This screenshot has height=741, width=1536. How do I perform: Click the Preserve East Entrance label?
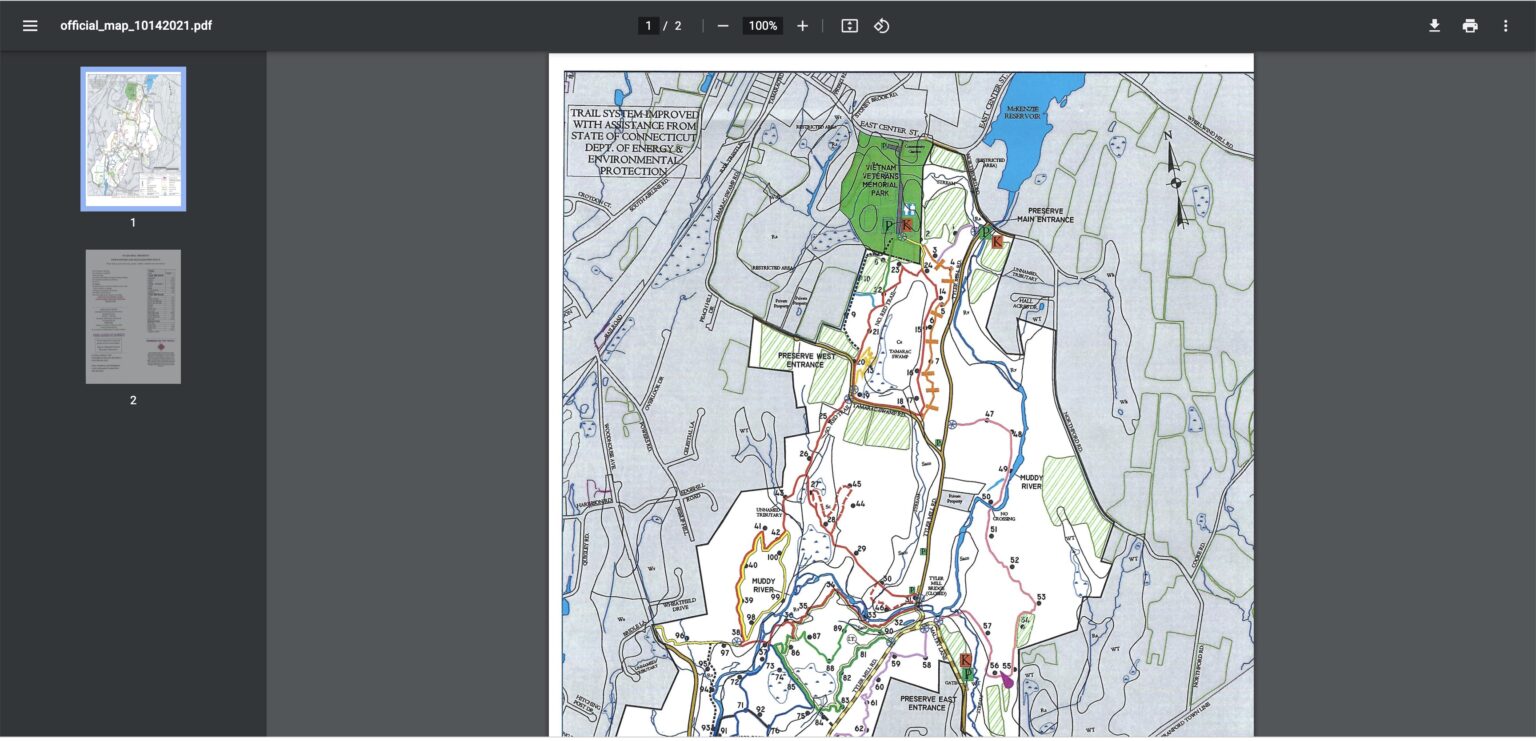(x=926, y=703)
